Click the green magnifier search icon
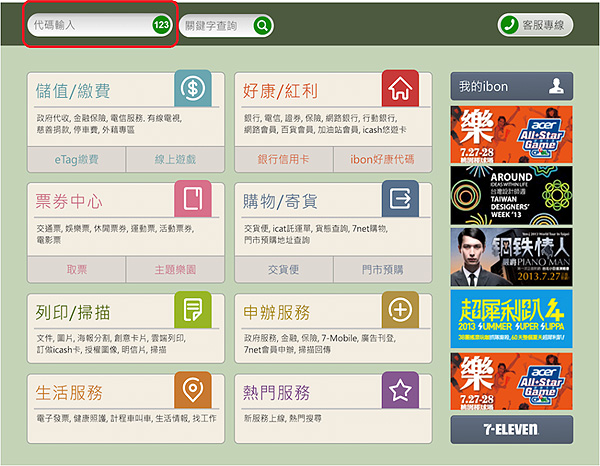This screenshot has width=600, height=466. [262, 26]
